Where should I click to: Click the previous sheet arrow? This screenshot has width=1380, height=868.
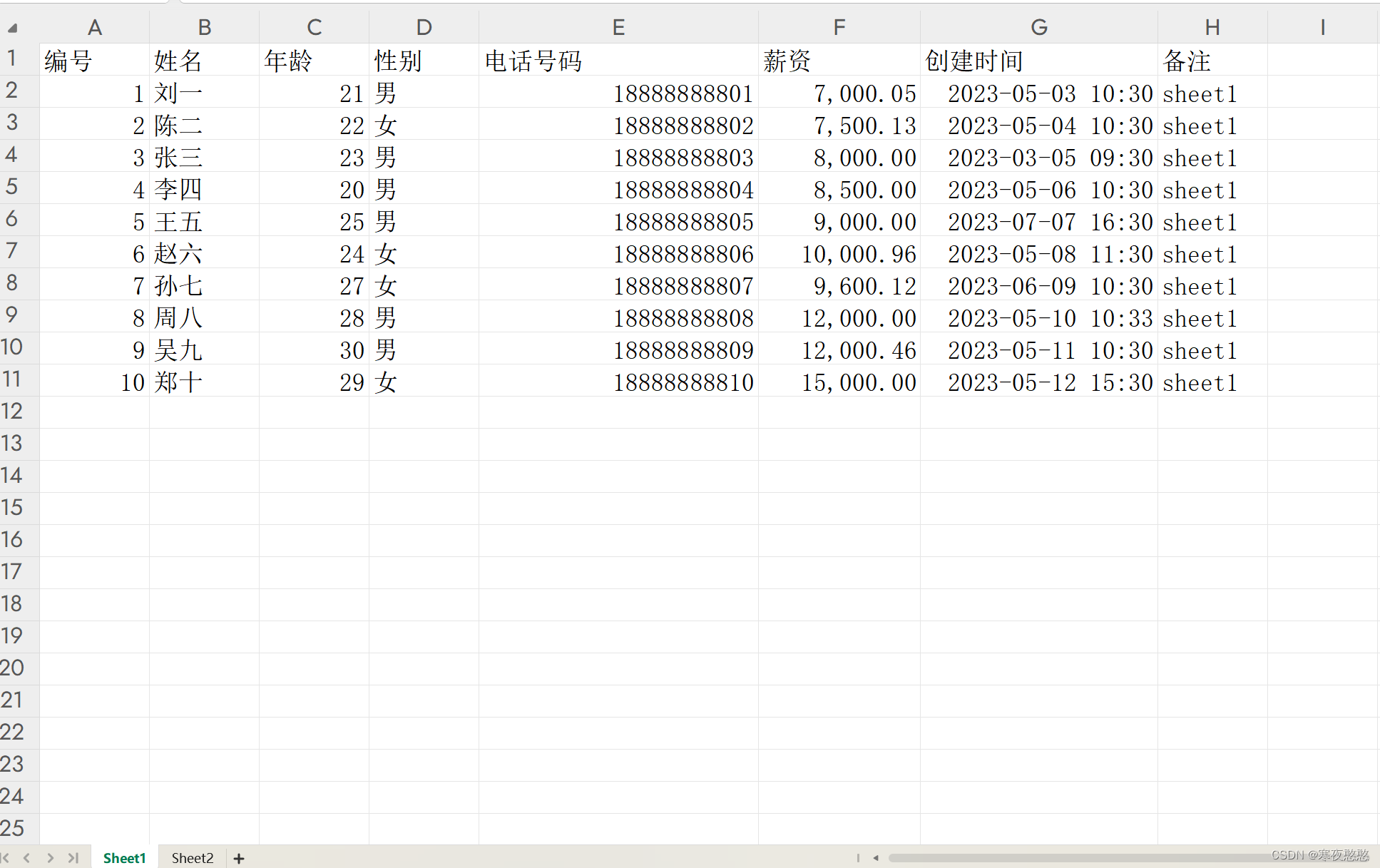pos(27,858)
